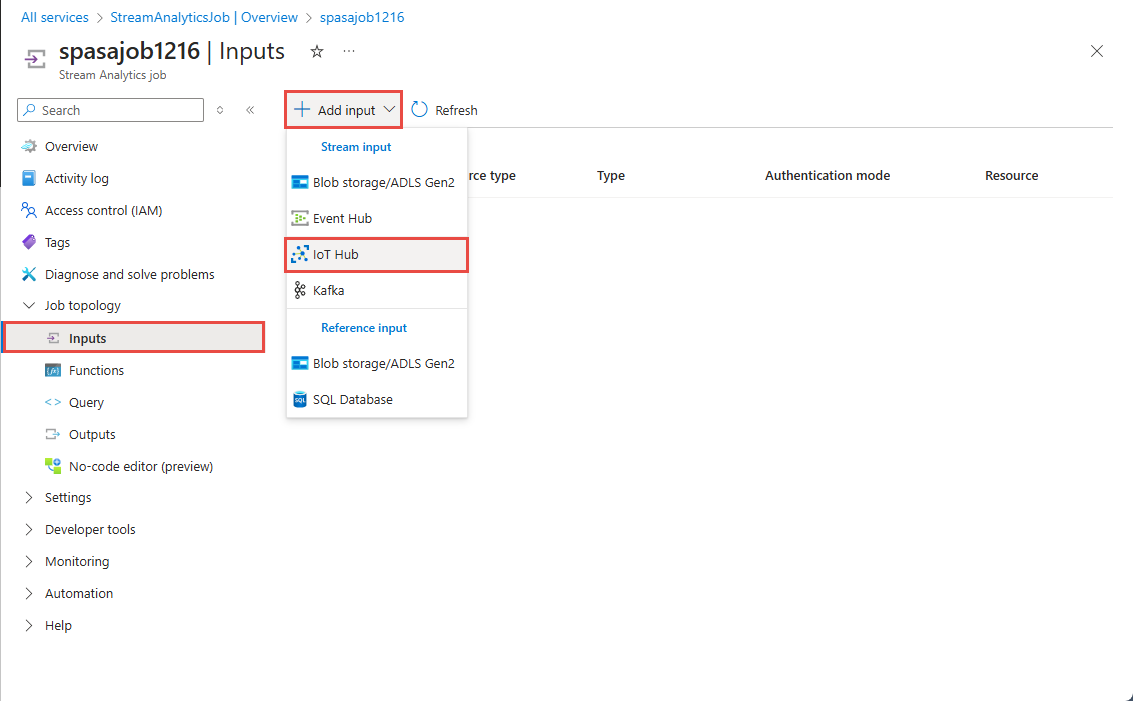Click the Inputs icon in Job topology
This screenshot has height=701, width=1133.
click(x=53, y=338)
